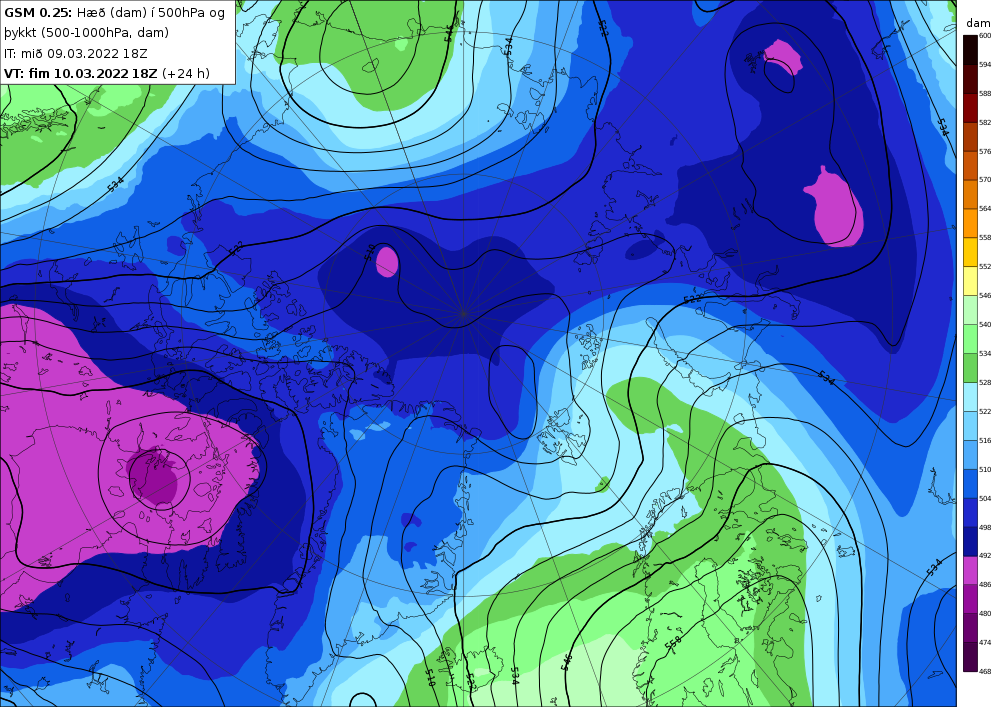1000x707 pixels.
Task: Select the pale yellow 546–552 legend swatch
Action: click(x=970, y=281)
